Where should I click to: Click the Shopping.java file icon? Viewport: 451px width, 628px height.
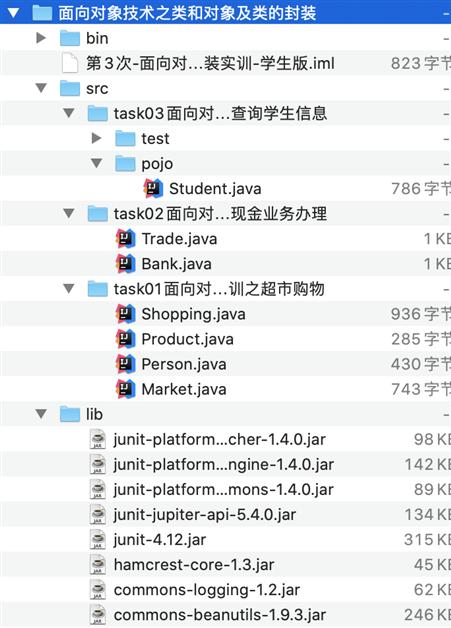[125, 314]
